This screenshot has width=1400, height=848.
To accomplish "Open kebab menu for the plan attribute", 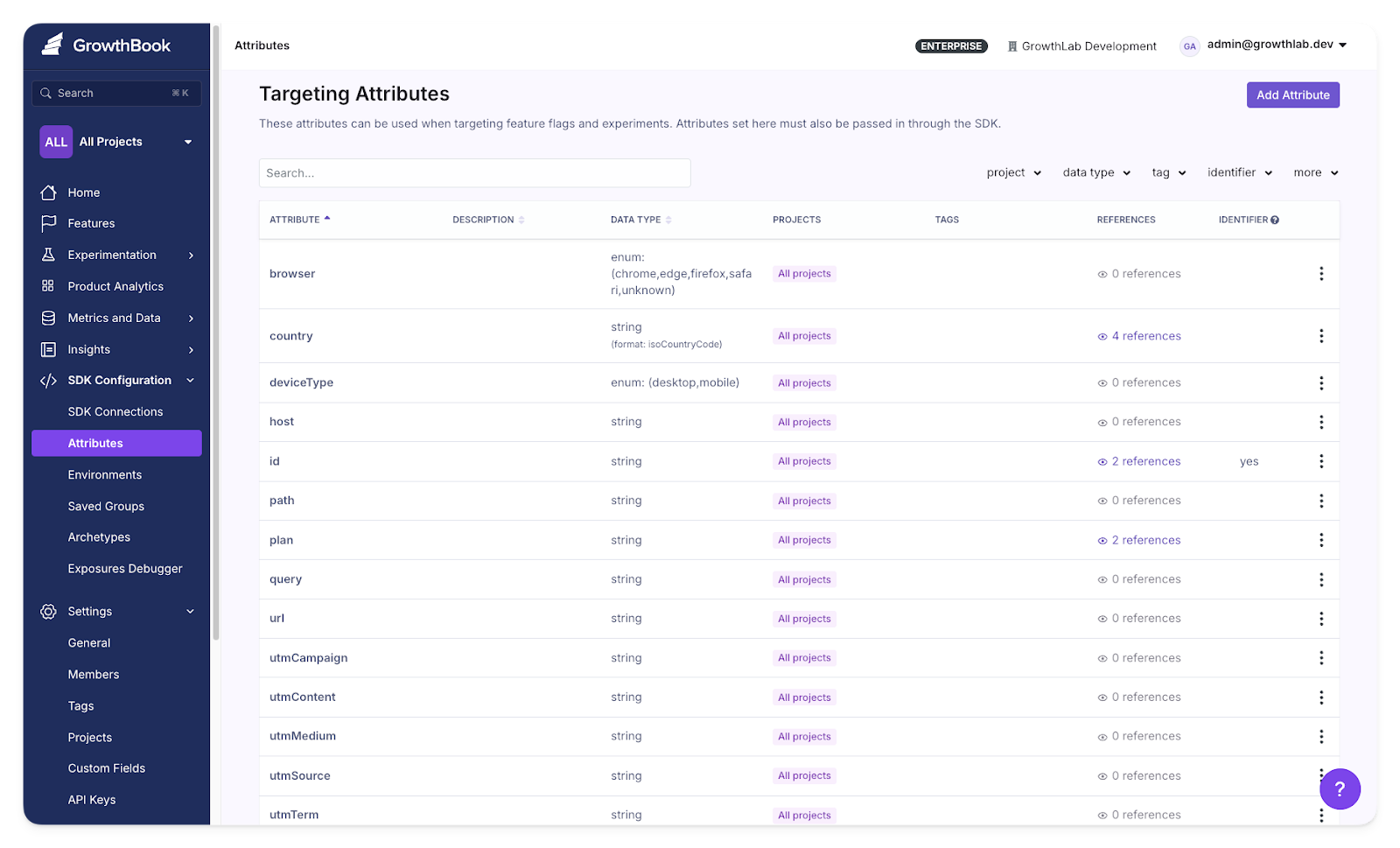I will click(x=1320, y=541).
